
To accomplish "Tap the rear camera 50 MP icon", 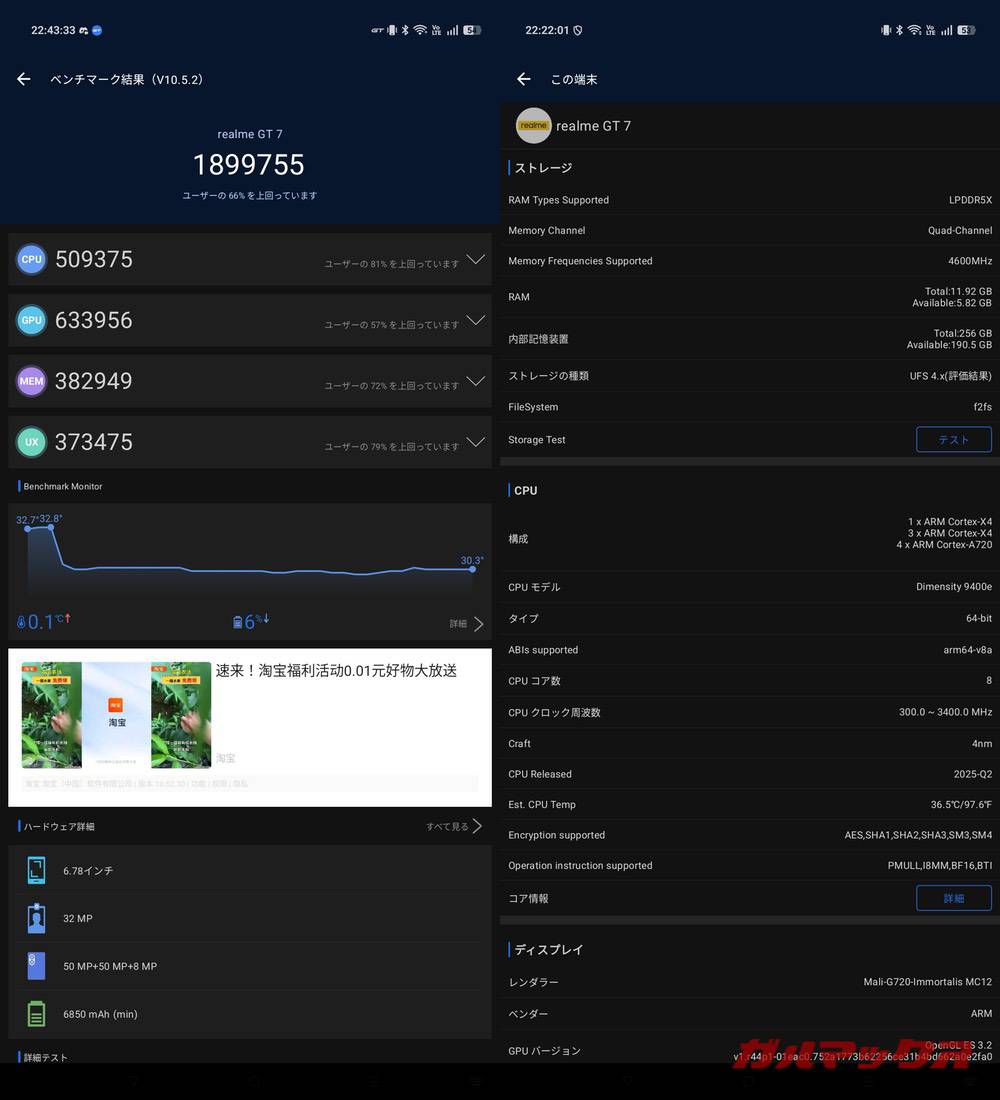I will click(36, 965).
